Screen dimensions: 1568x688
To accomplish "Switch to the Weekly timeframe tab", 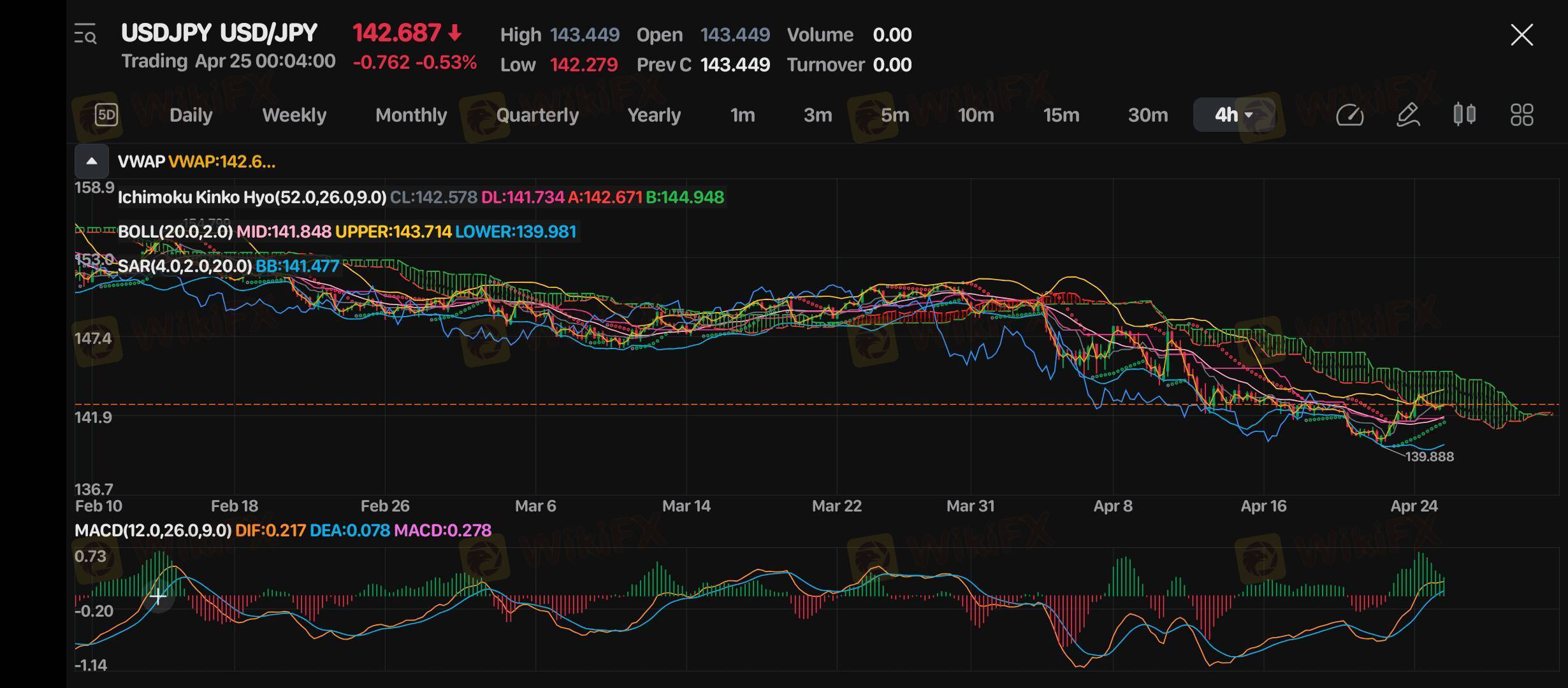I will tap(294, 115).
